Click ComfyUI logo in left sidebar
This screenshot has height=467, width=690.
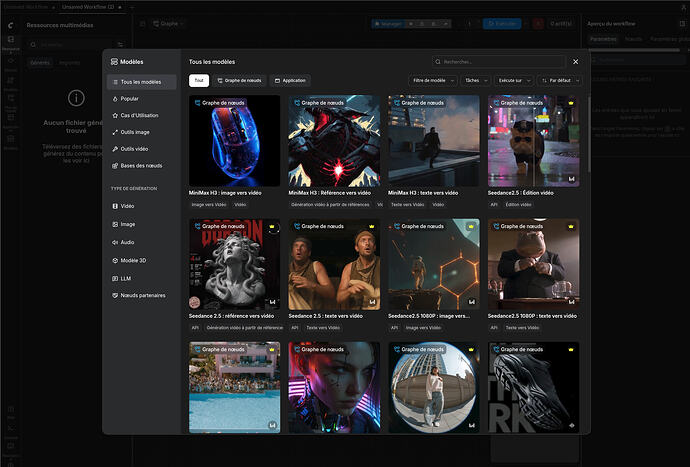click(11, 25)
